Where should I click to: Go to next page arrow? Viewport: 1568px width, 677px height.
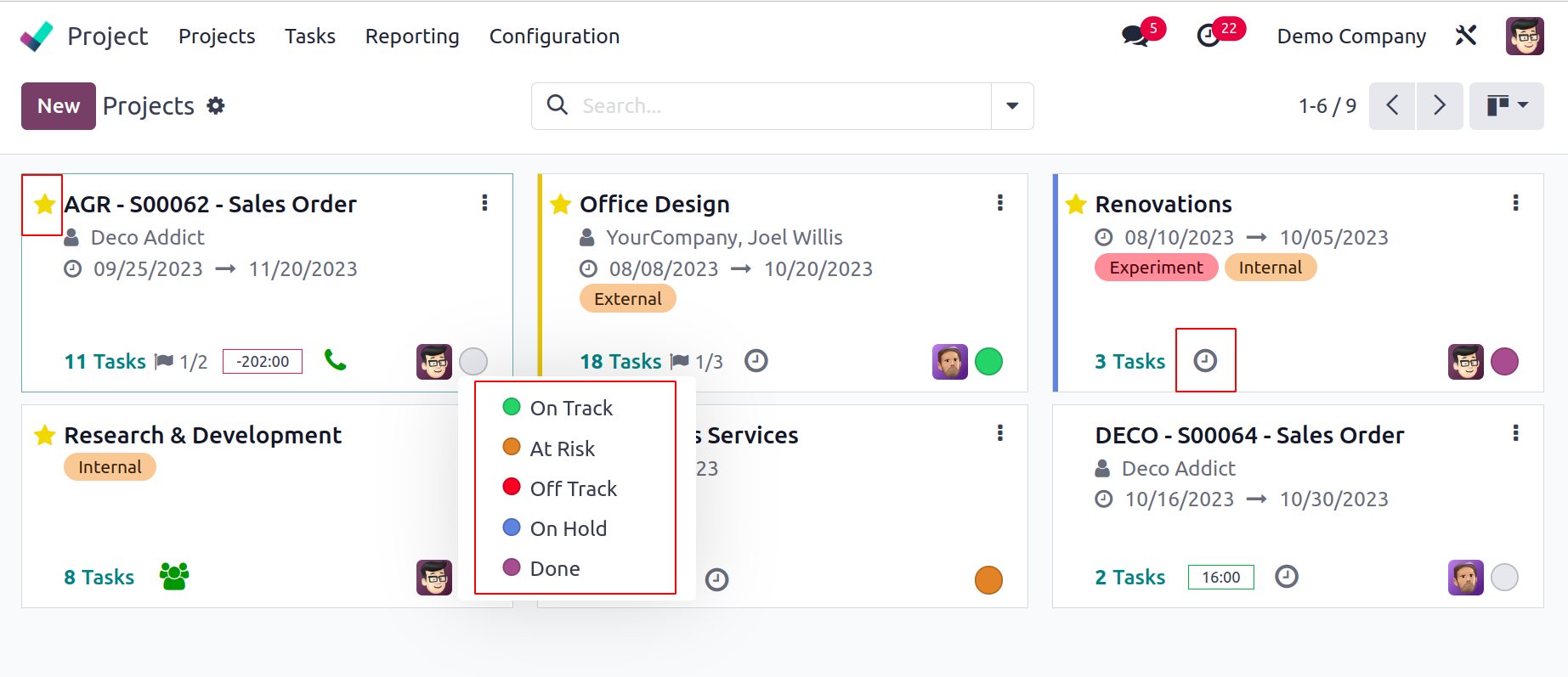1440,105
